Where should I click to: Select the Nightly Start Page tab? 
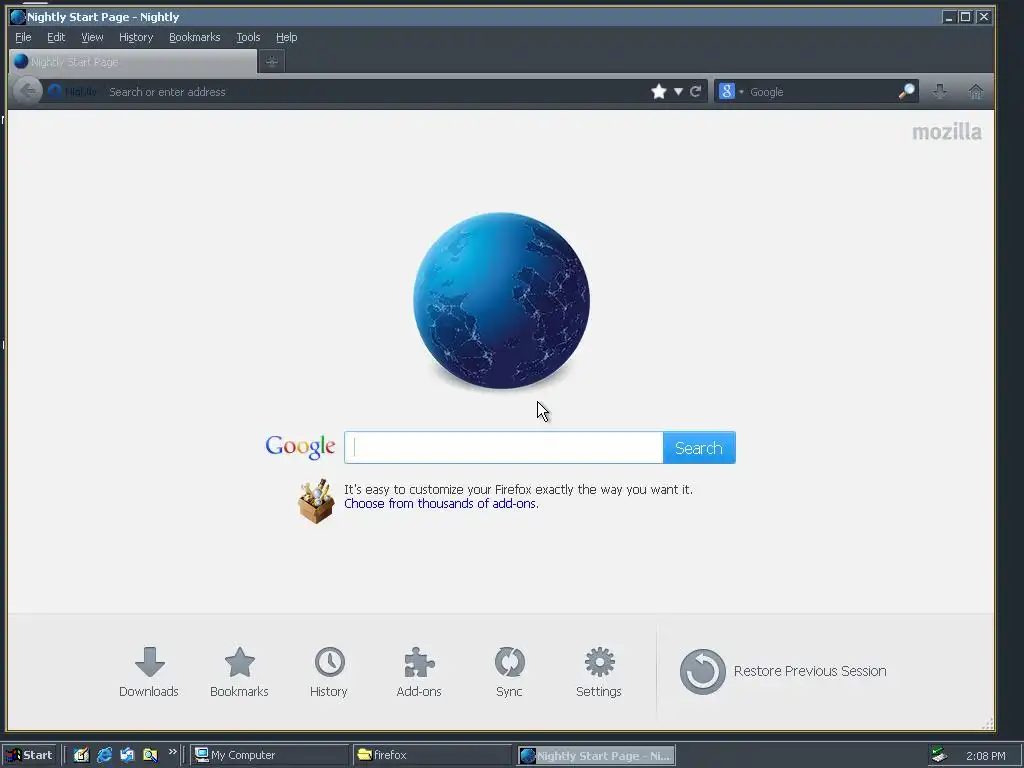point(133,61)
